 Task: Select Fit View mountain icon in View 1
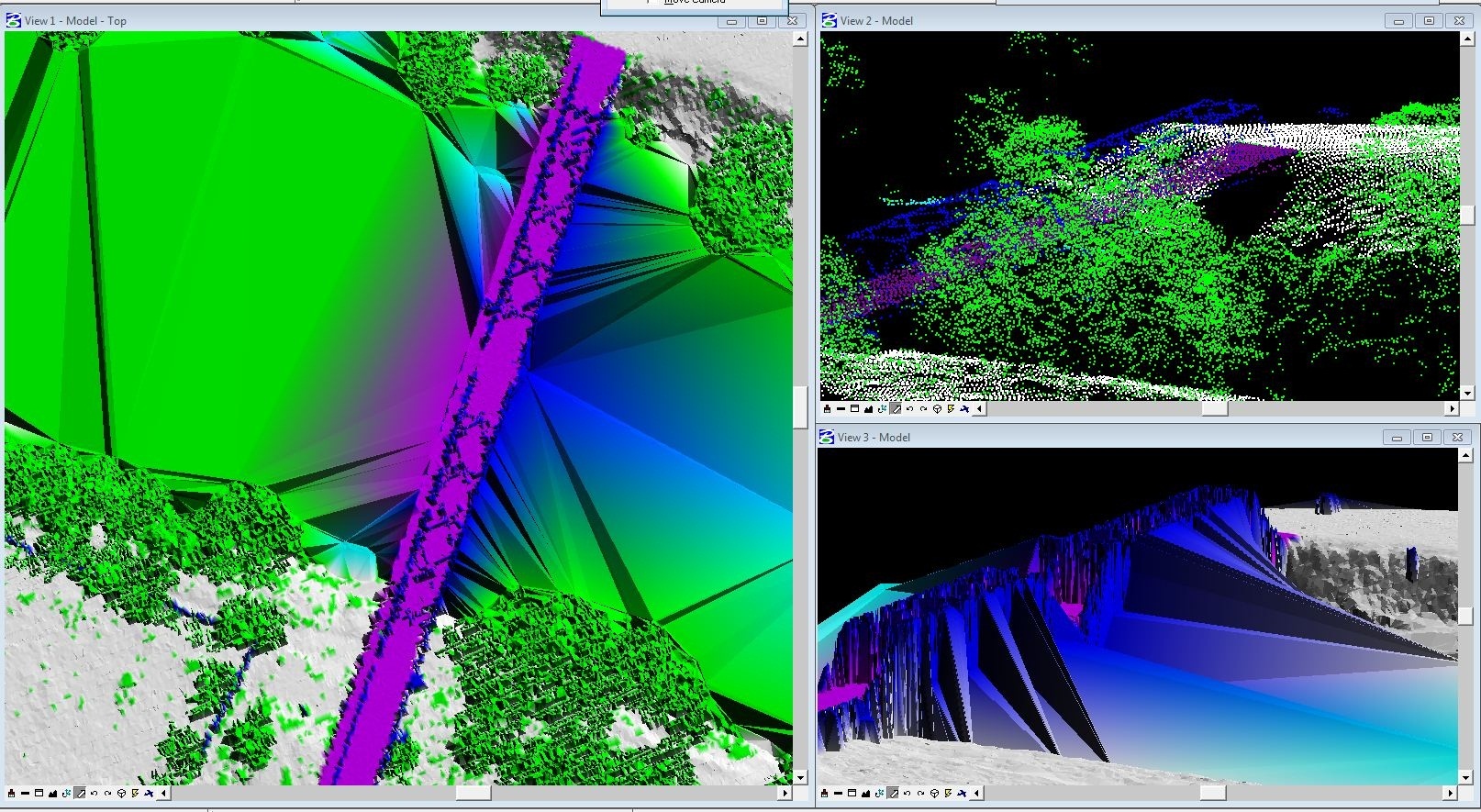52,794
